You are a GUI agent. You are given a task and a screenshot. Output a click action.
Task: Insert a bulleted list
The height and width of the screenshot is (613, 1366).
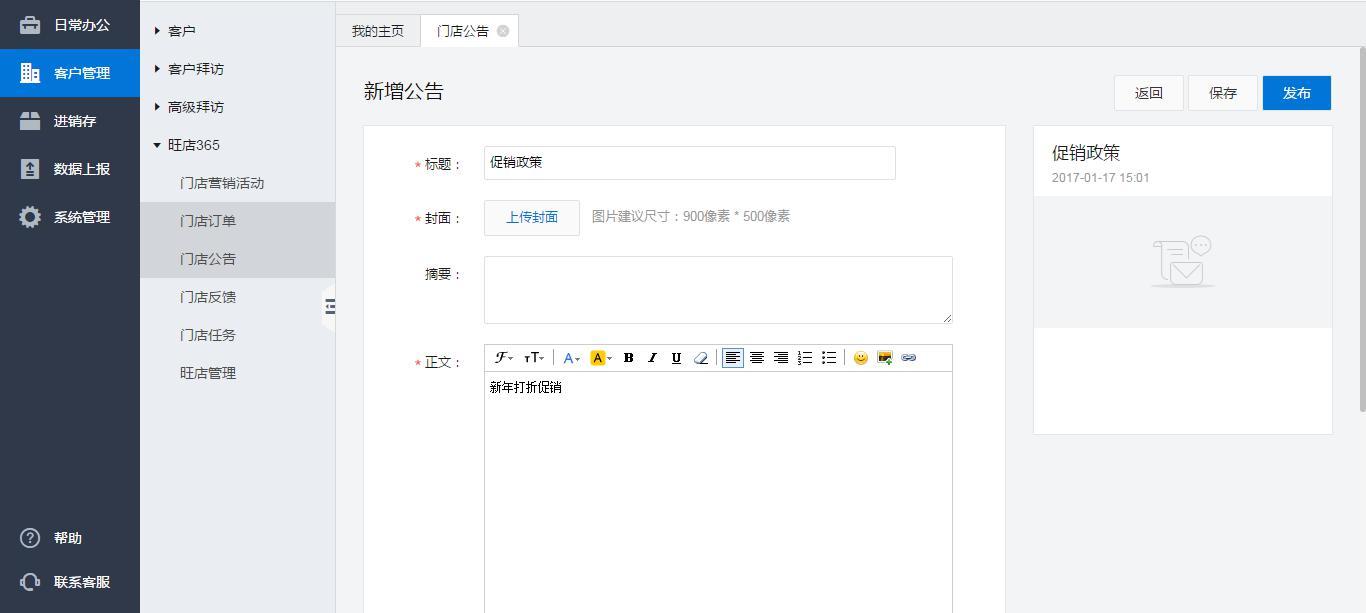click(x=829, y=358)
